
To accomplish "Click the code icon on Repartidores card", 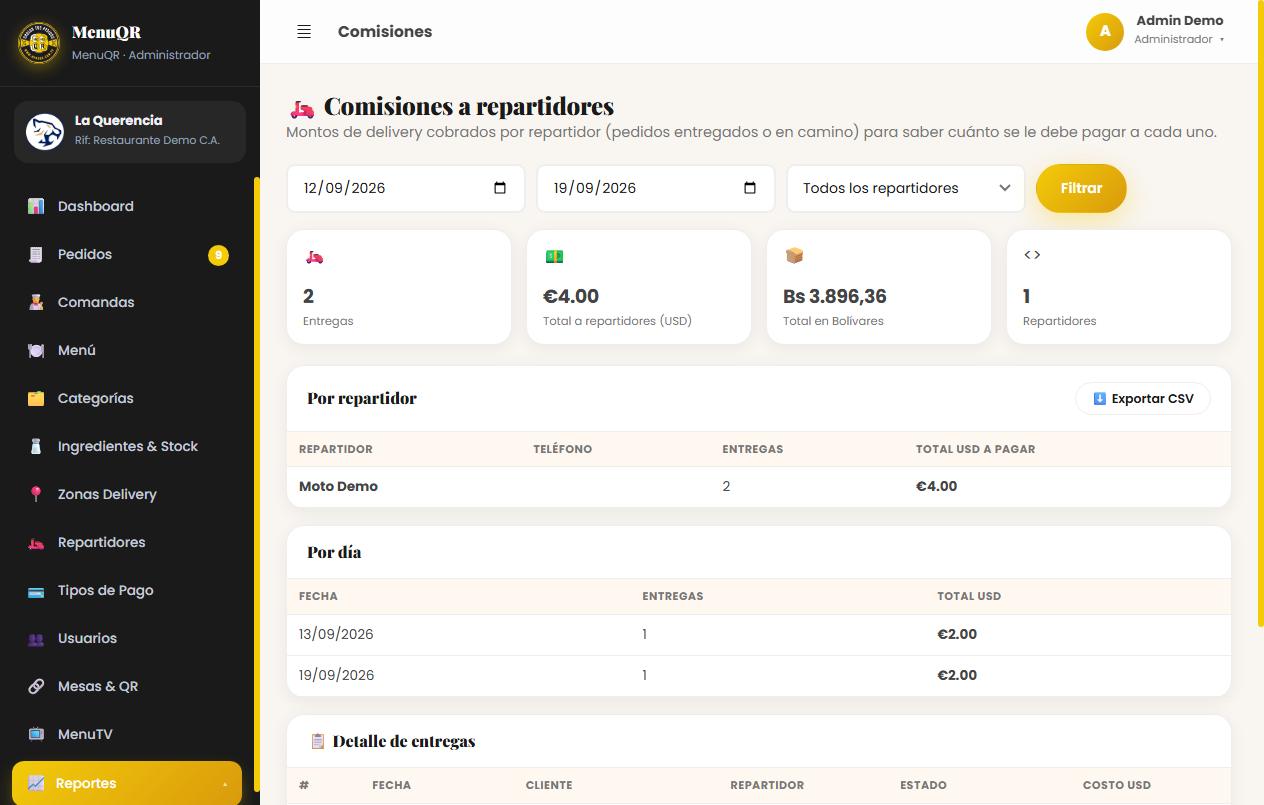I will 1032,255.
